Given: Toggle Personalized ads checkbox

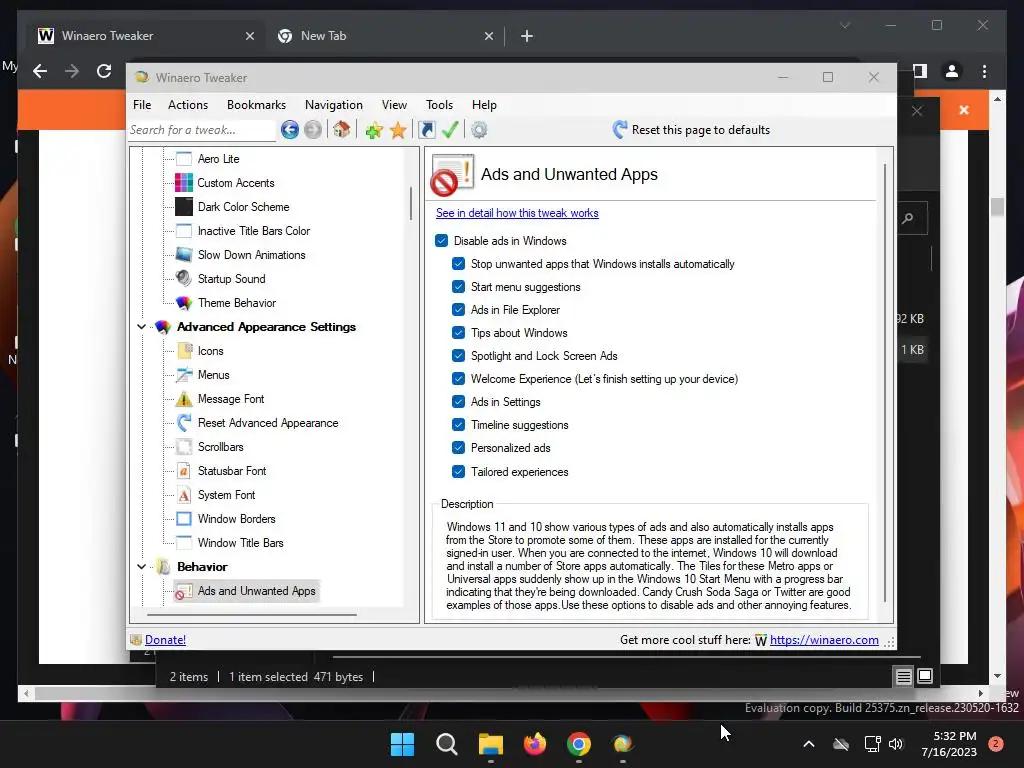Looking at the screenshot, I should (x=458, y=448).
